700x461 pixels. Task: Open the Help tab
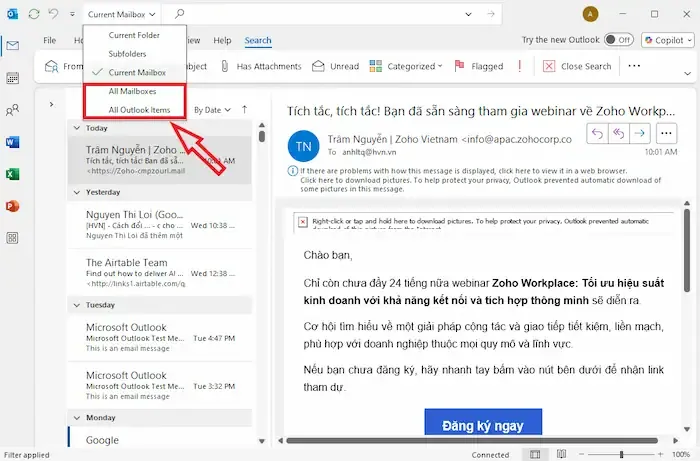click(x=222, y=40)
